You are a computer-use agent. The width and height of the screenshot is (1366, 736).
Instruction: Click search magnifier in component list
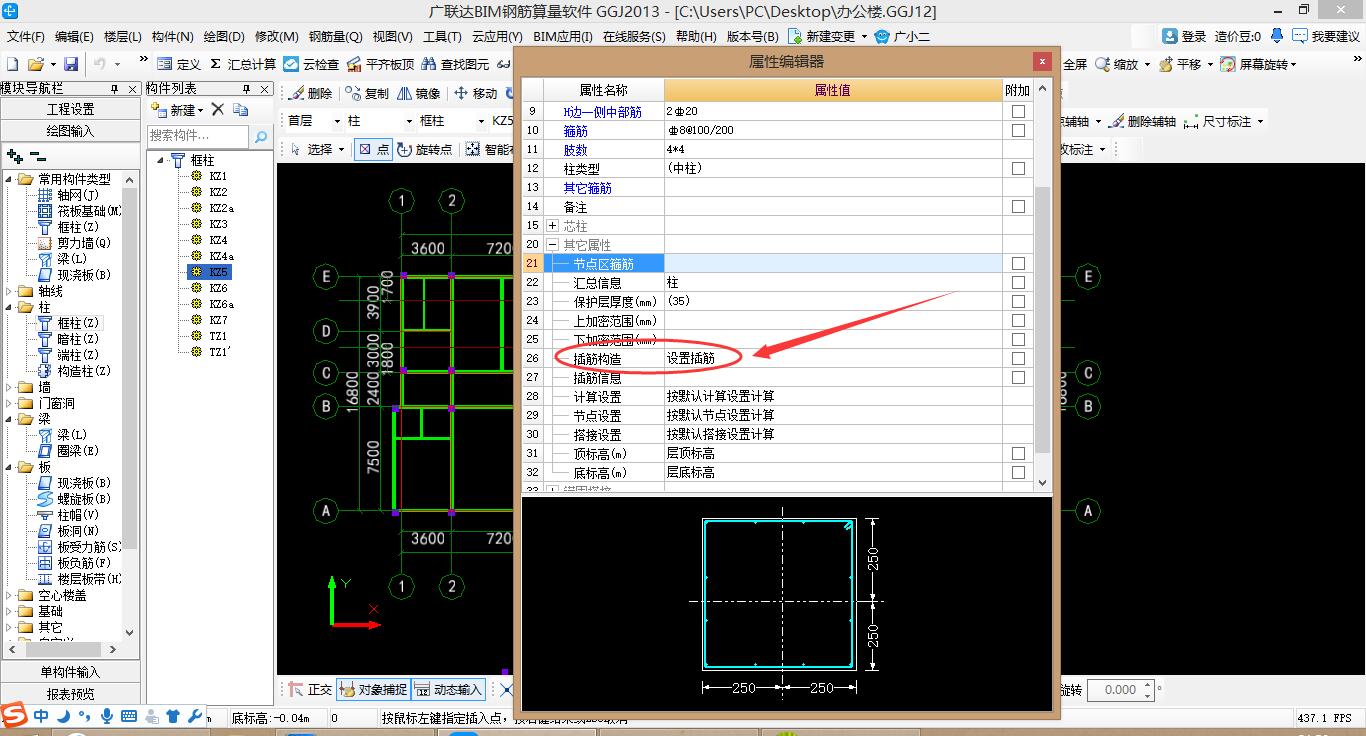pyautogui.click(x=260, y=136)
